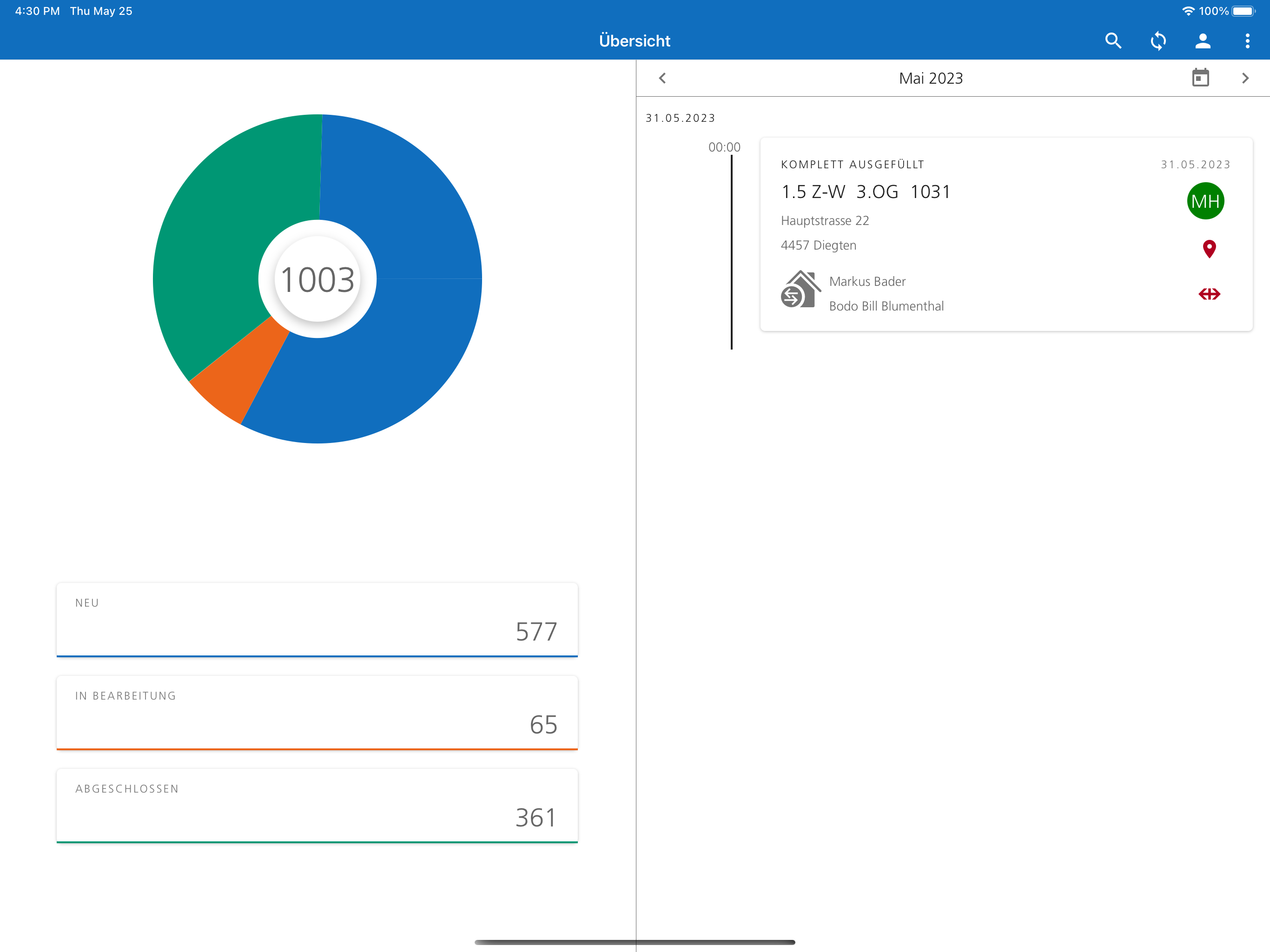Open the IN BEARBEITUNG card showing 65

(317, 713)
